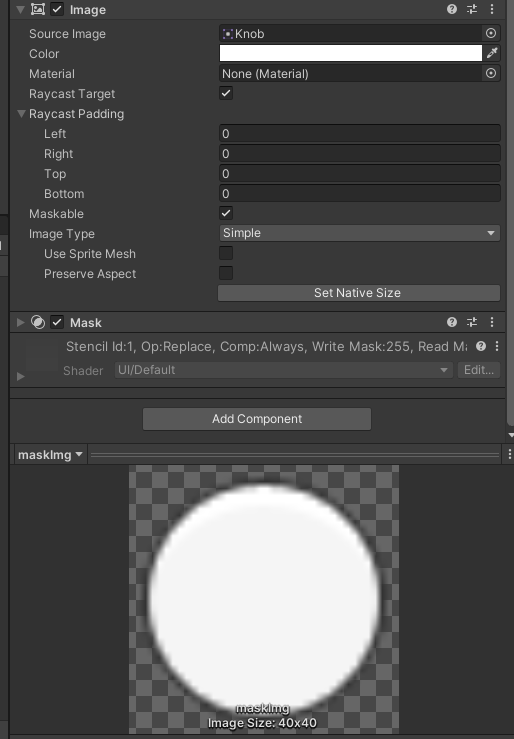Open the preview panel options menu

coord(509,454)
